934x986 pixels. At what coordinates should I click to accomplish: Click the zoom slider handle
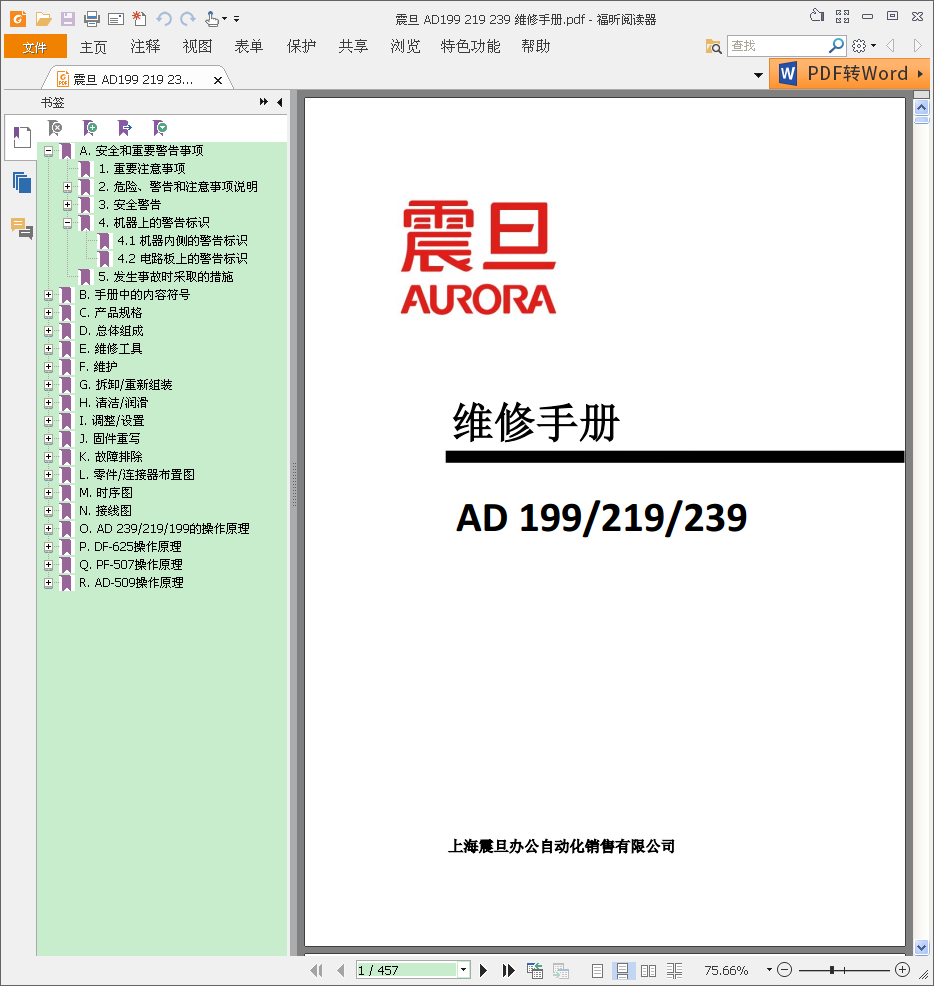click(832, 970)
